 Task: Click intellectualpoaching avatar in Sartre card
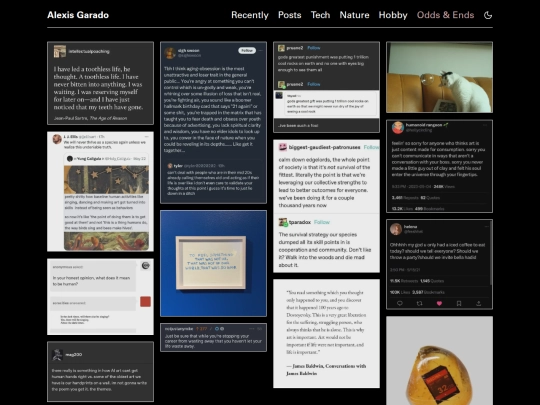[60, 51]
